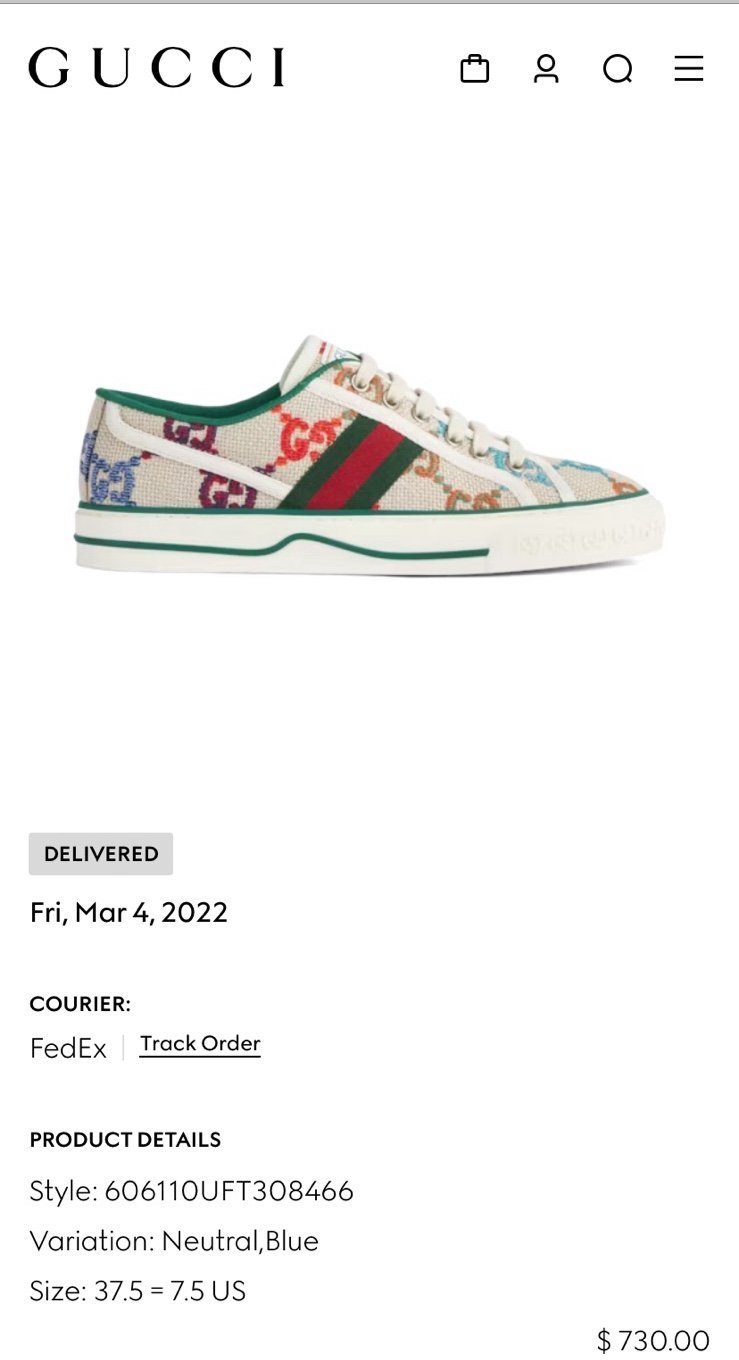Tap the PRODUCT DETAILS heading
This screenshot has height=1360, width=739.
point(125,1140)
